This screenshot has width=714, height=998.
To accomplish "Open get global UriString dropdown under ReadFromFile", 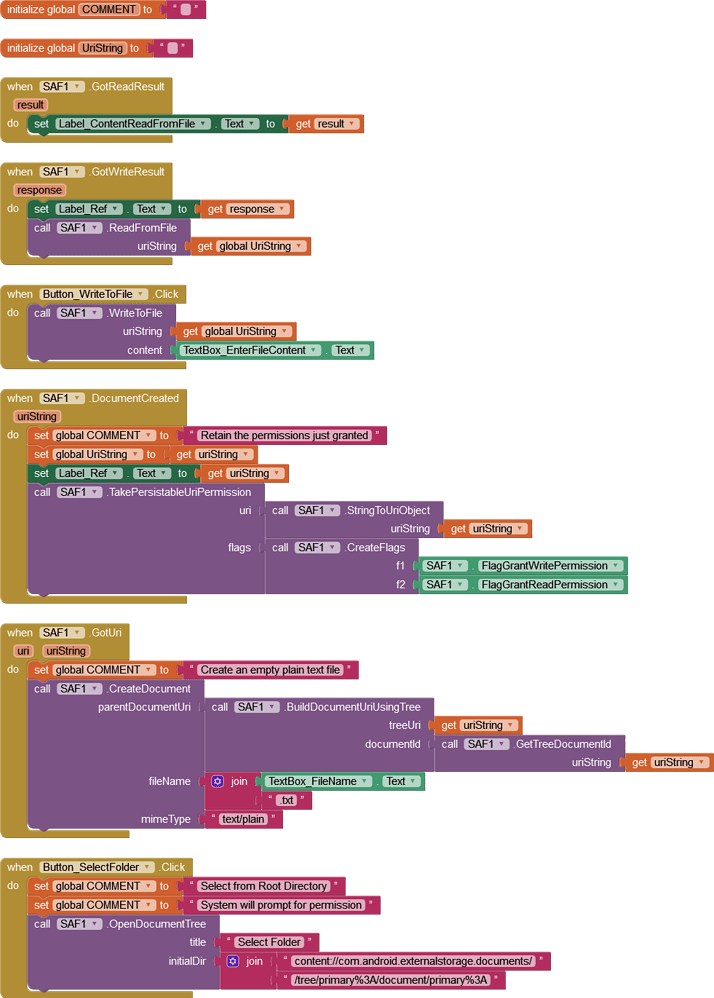I will click(x=262, y=246).
